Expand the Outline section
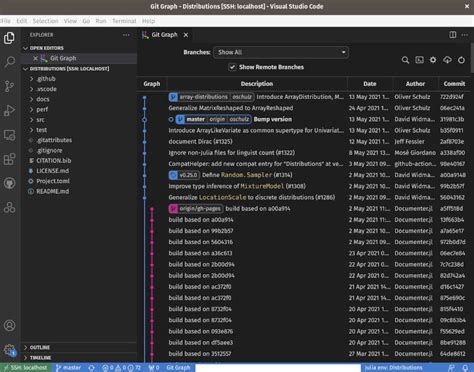Image resolution: width=474 pixels, height=372 pixels. 79,347
